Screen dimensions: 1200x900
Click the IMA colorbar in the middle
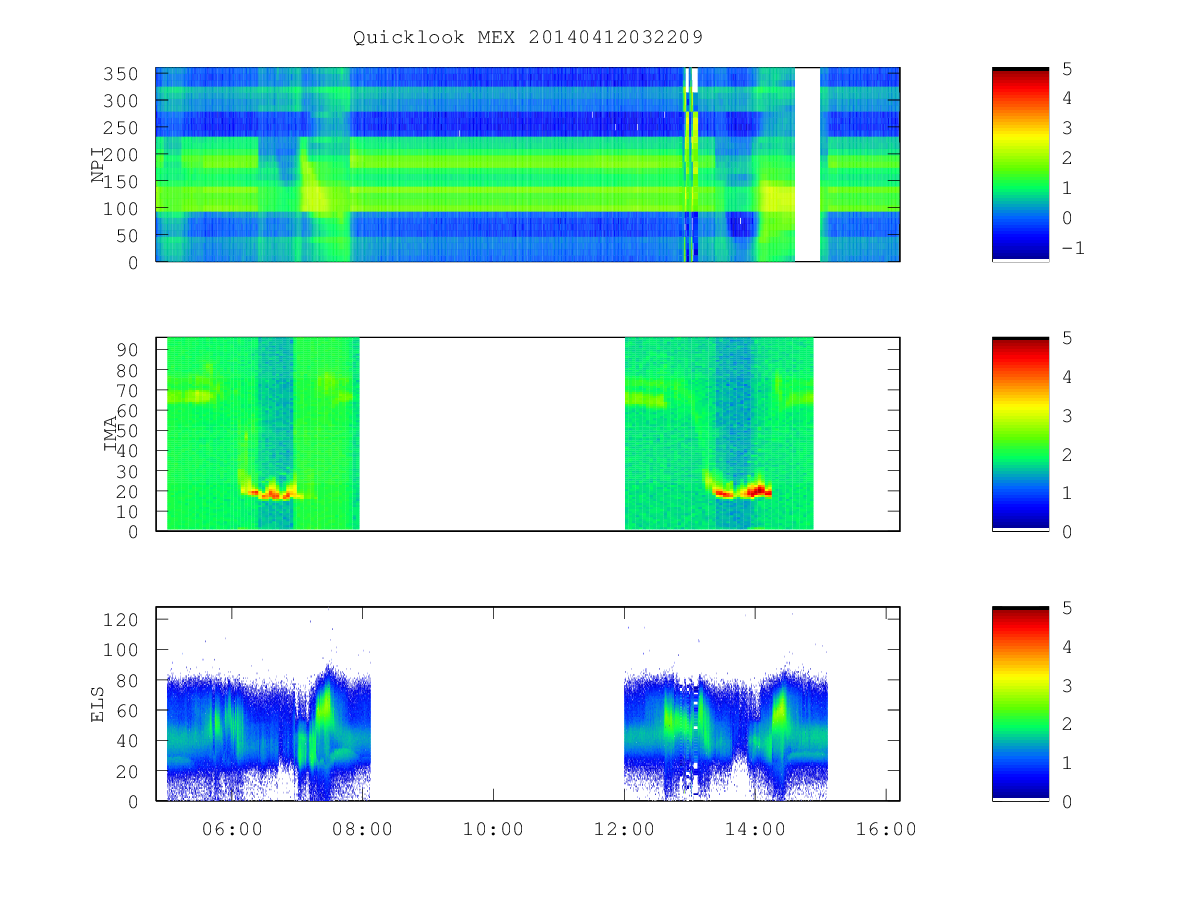pyautogui.click(x=1020, y=434)
